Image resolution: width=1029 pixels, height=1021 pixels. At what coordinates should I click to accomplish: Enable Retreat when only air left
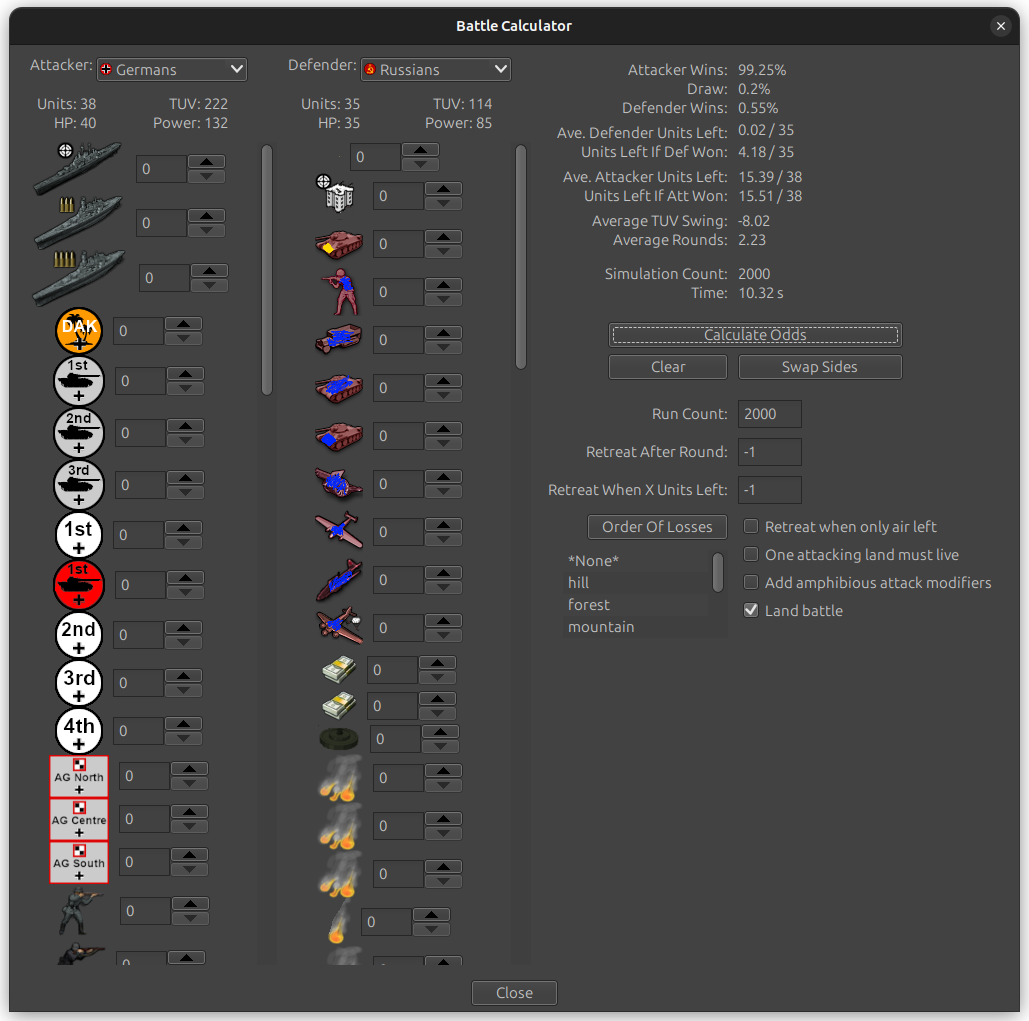coord(750,526)
